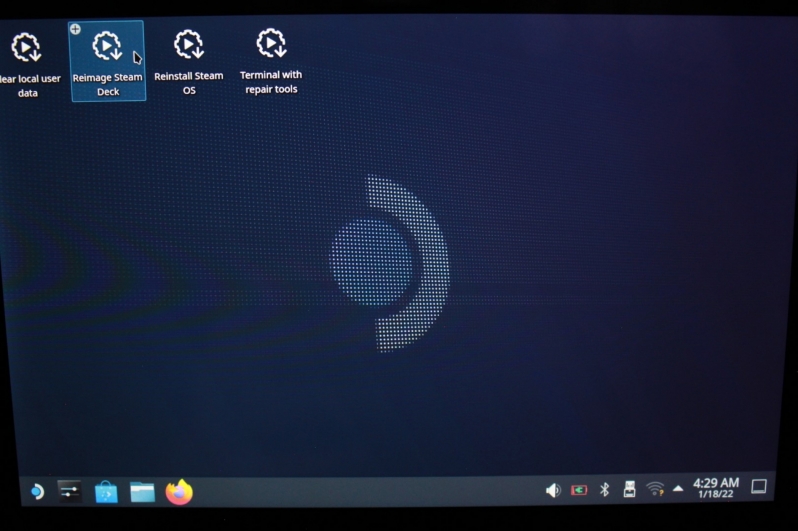
Task: Open the volume control in system tray
Action: point(553,490)
